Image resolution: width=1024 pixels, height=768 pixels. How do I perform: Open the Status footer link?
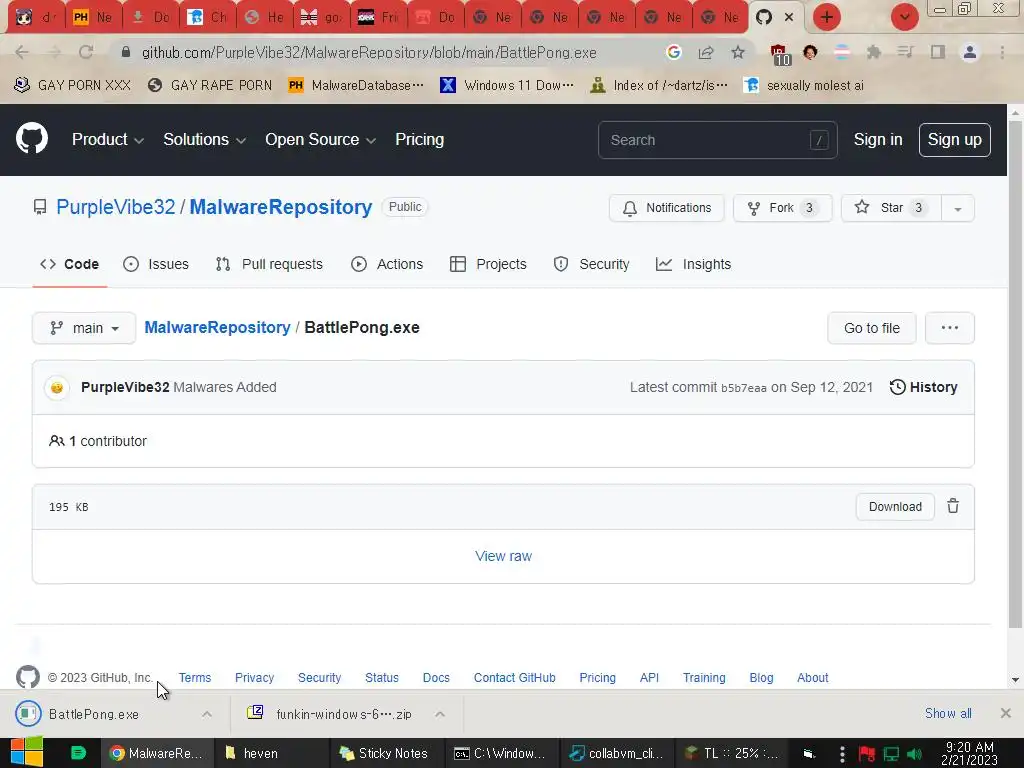tap(381, 677)
